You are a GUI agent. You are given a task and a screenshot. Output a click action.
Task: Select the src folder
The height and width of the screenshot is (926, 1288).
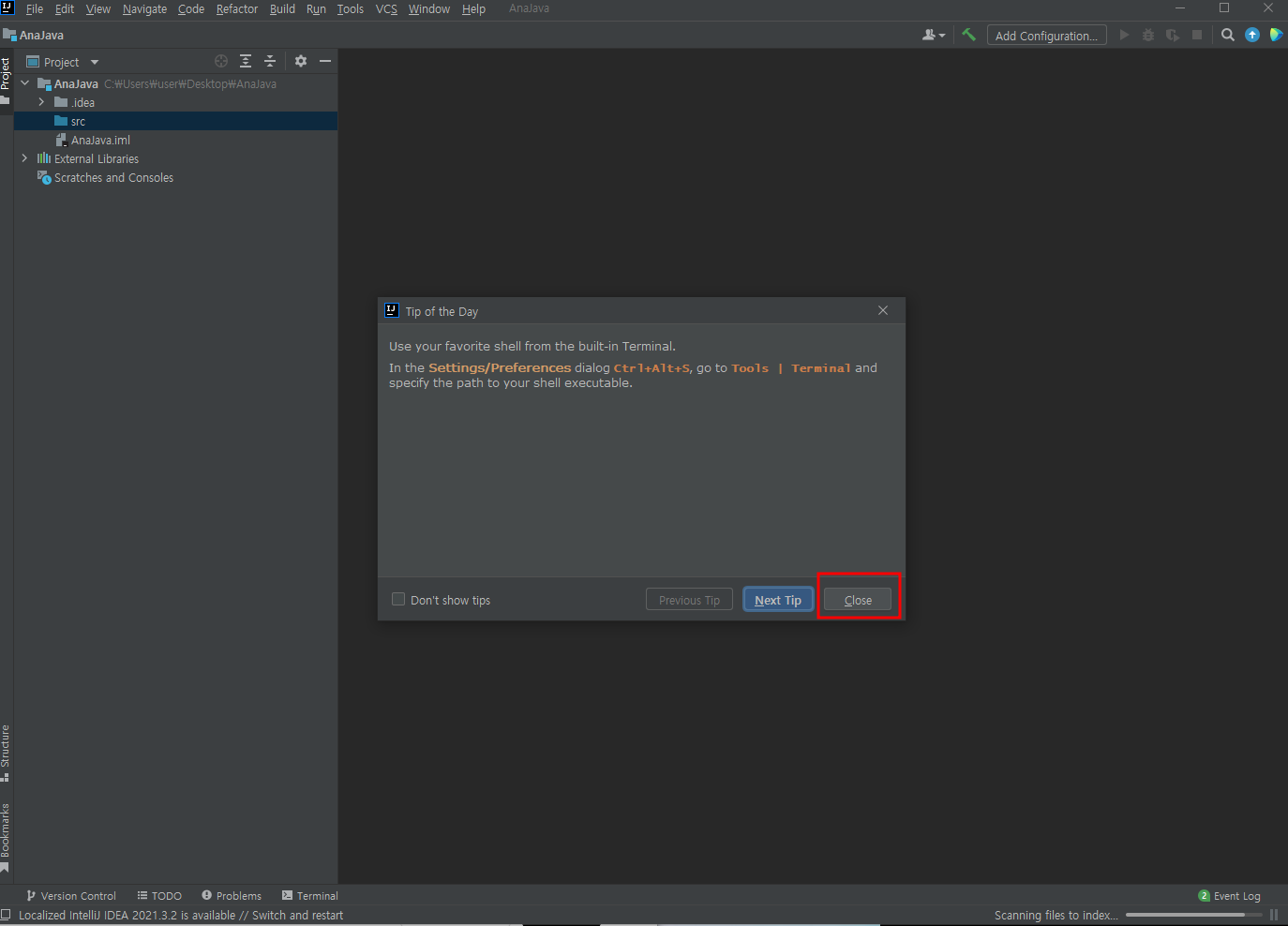click(x=175, y=121)
